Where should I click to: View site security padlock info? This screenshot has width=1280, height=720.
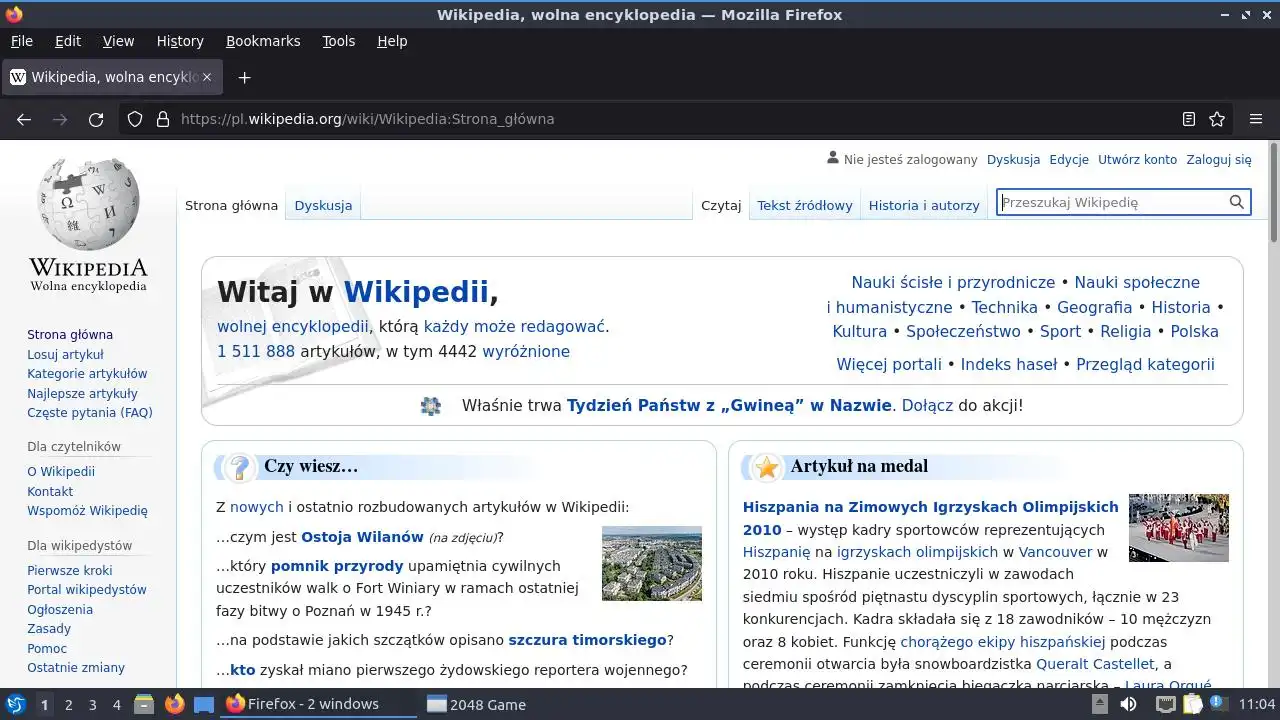tap(163, 119)
